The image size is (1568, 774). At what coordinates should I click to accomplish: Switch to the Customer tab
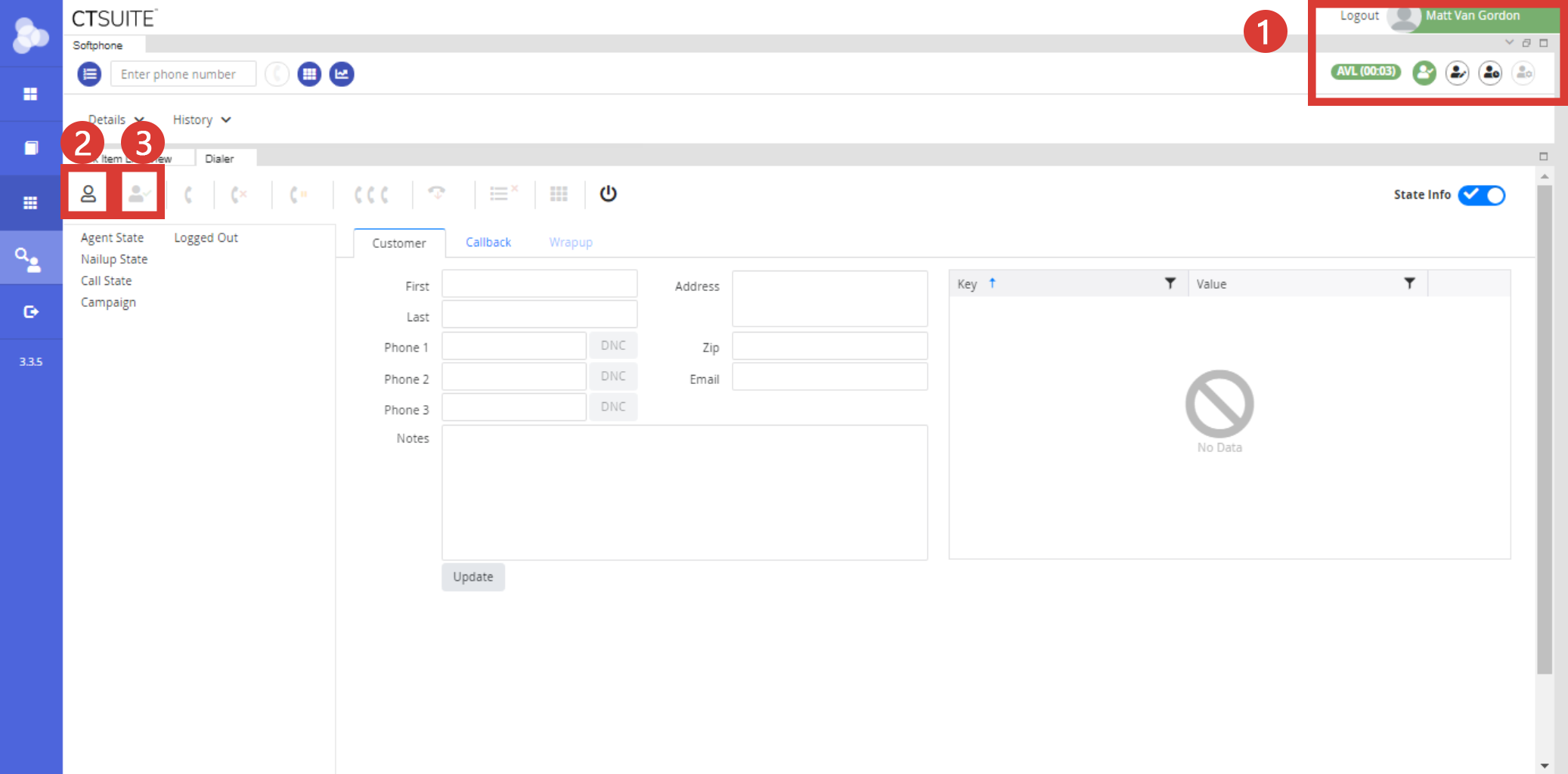point(399,243)
